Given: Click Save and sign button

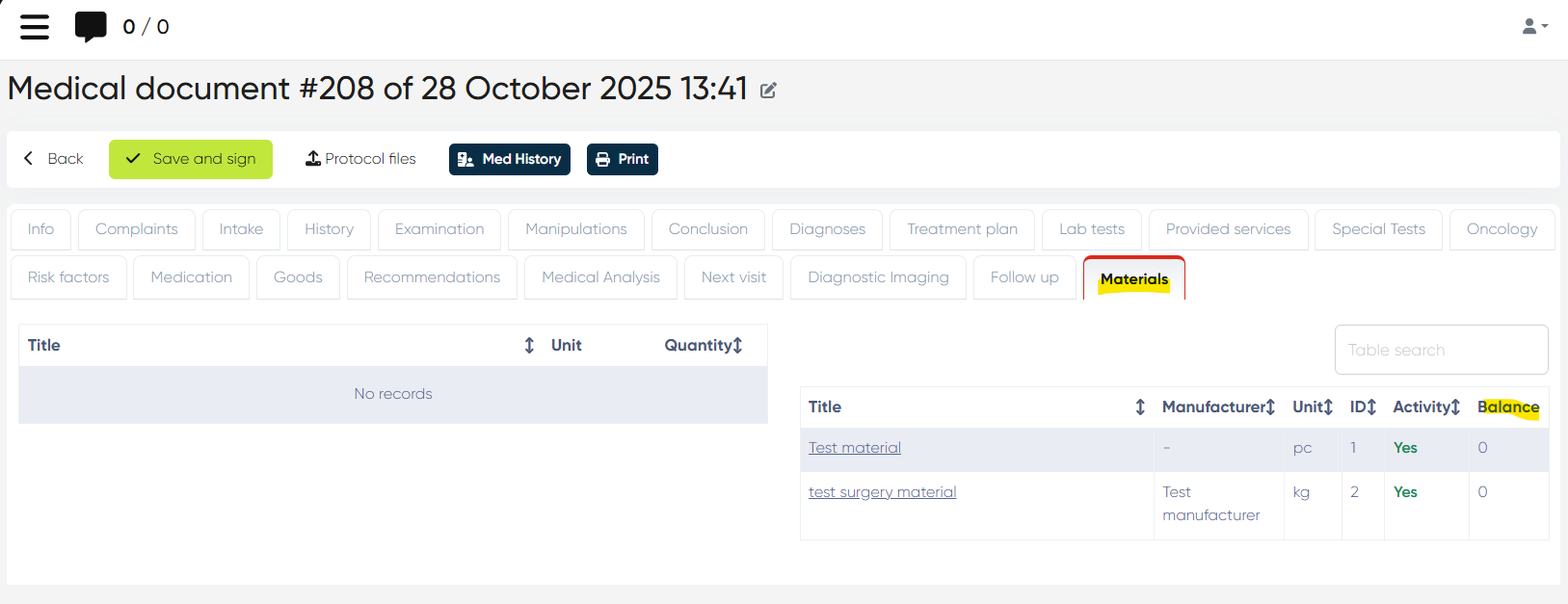Looking at the screenshot, I should pos(191,159).
